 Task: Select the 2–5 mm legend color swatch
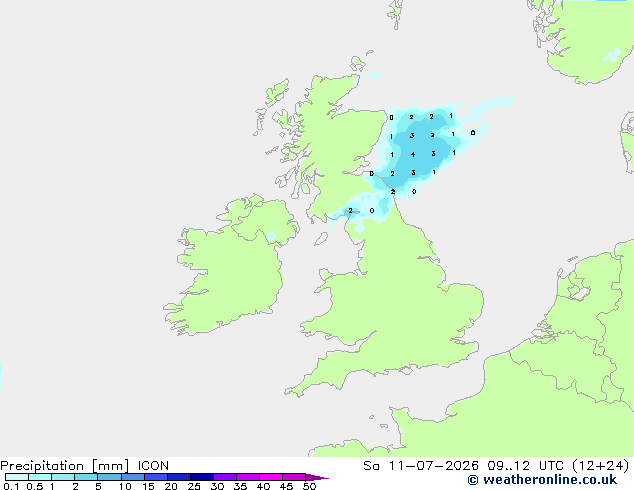86,477
